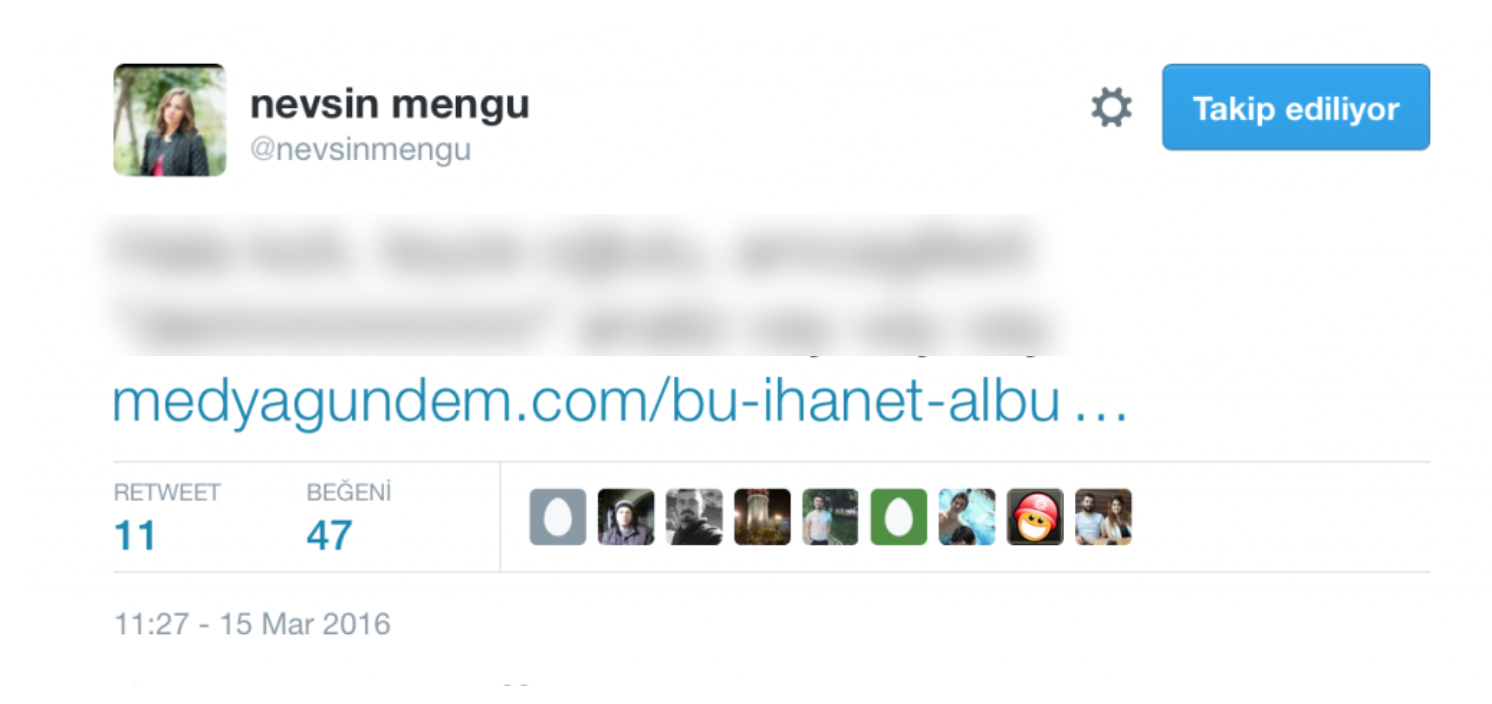Open the blue pool photo avatar
Image resolution: width=1492 pixels, height=704 pixels.
pyautogui.click(x=967, y=517)
